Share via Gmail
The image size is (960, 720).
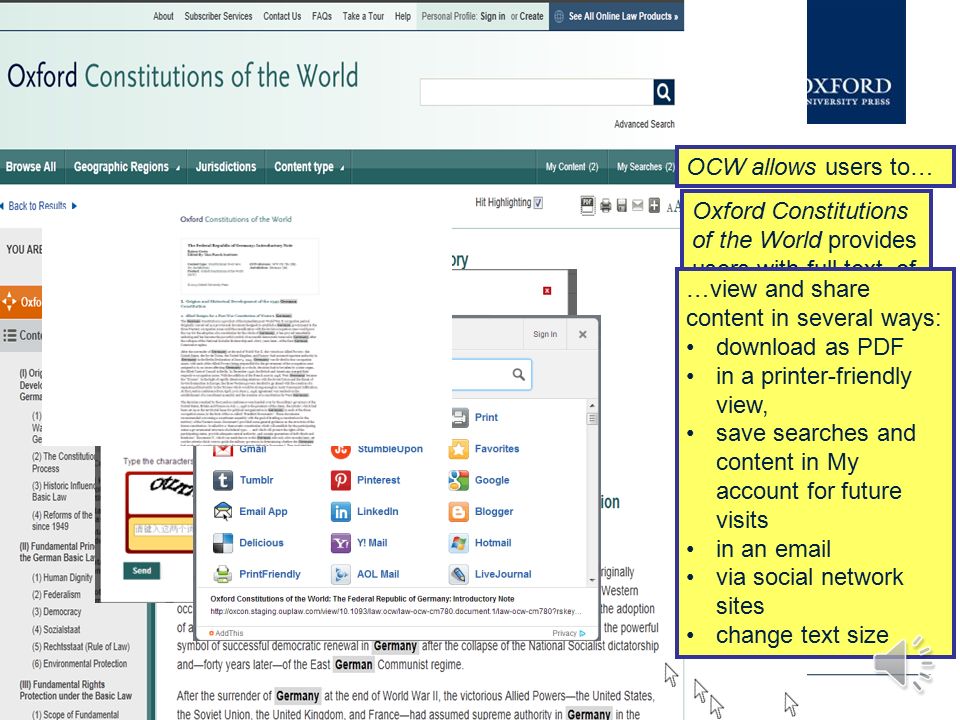coord(240,449)
